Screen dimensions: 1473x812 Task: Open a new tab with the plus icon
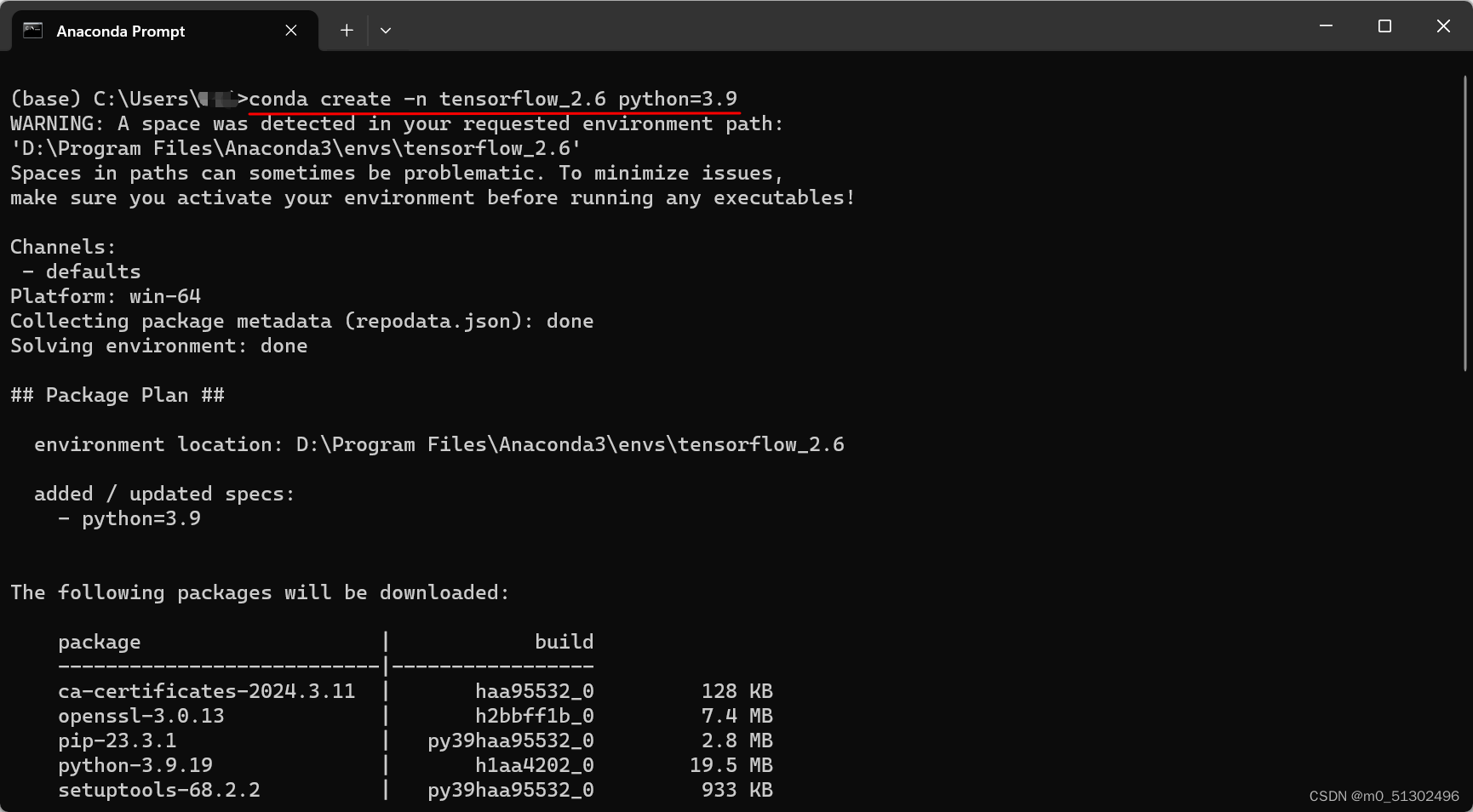coord(347,30)
